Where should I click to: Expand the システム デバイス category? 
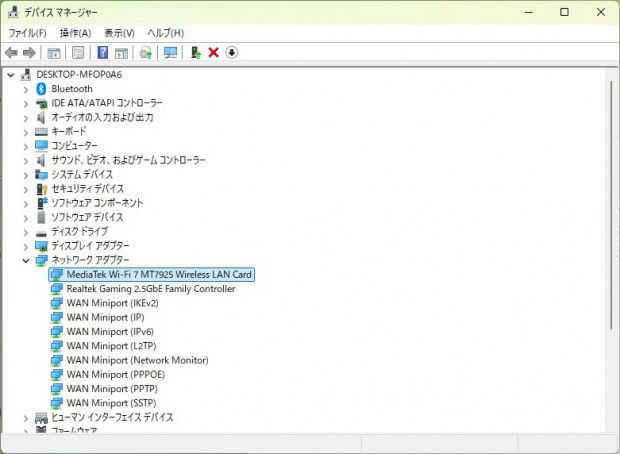26,175
